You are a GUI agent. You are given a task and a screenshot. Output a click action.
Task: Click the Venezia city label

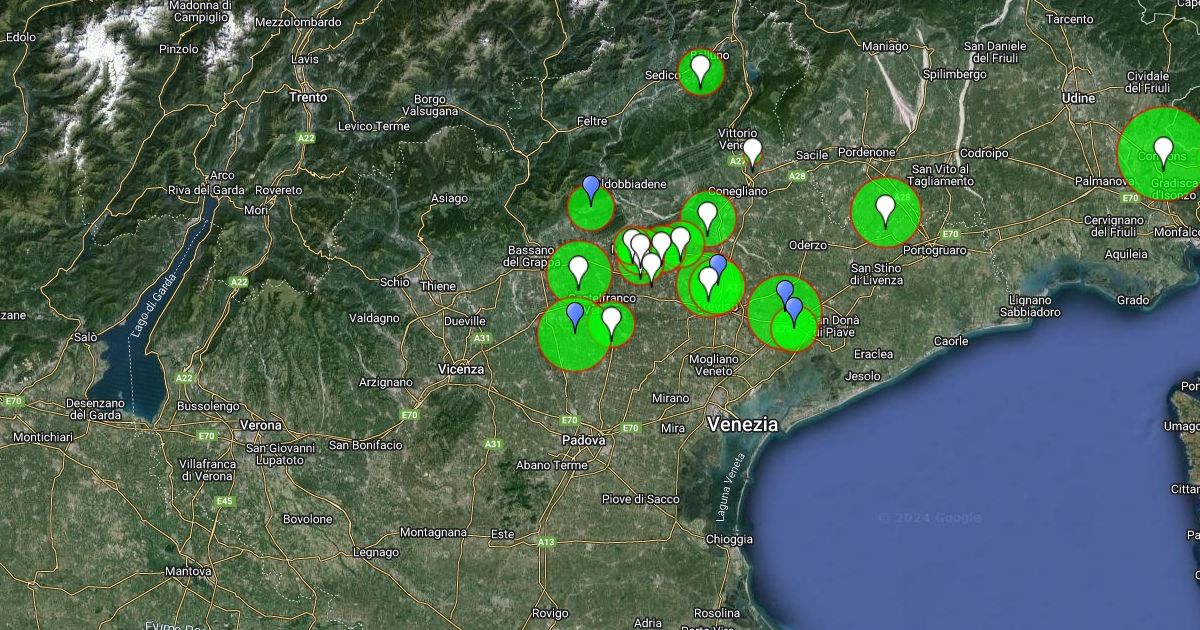click(x=742, y=424)
